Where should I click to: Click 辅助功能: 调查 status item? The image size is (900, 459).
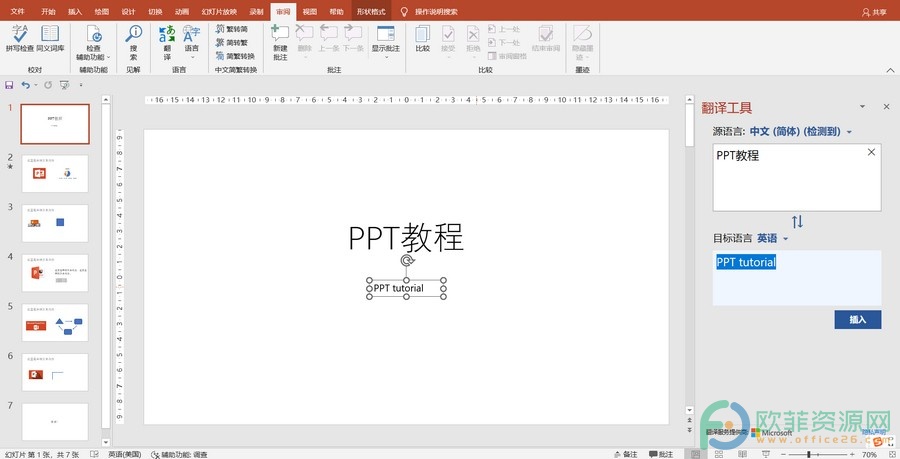click(x=179, y=454)
